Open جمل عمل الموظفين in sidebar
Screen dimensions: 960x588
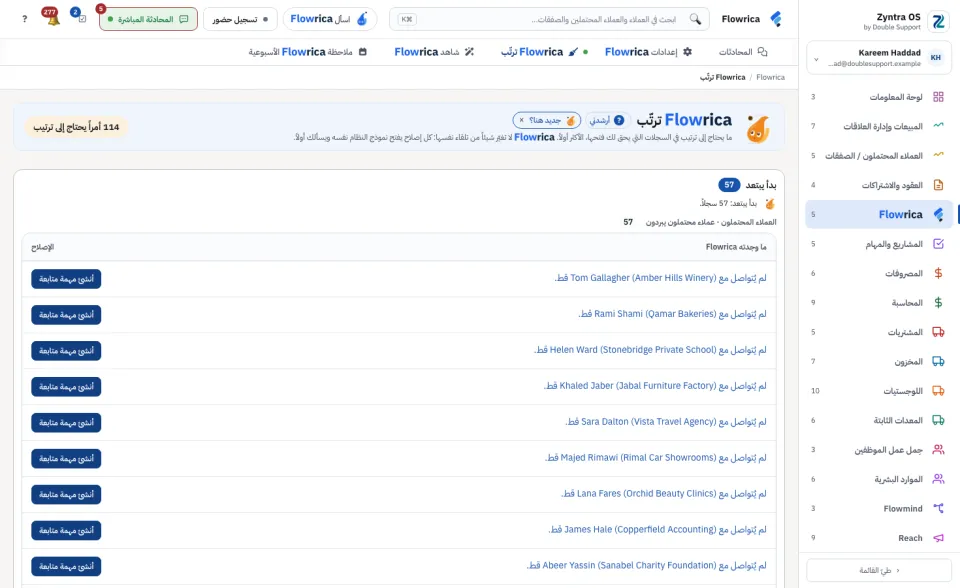point(879,450)
